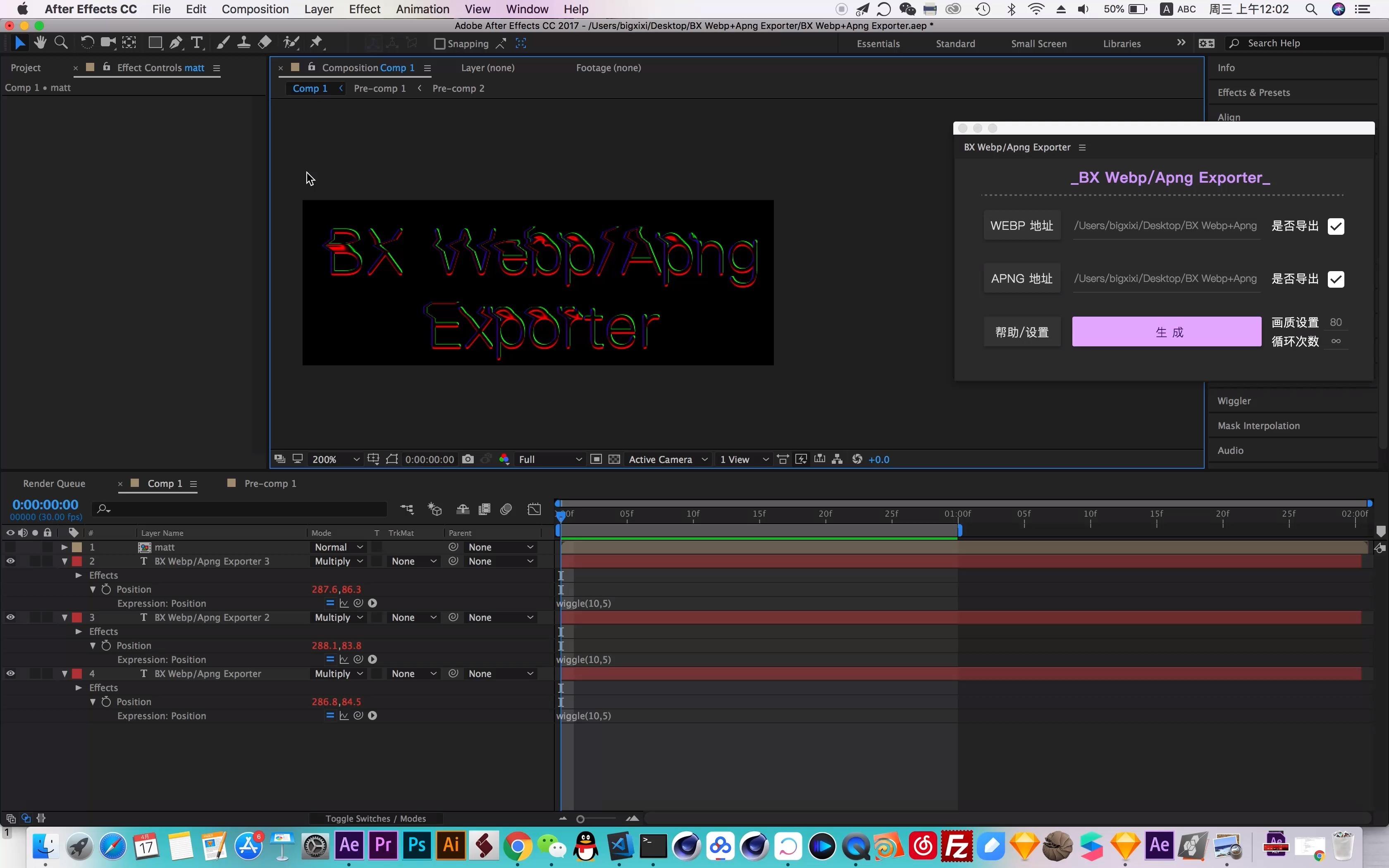Select the Puppet Pin tool

click(x=316, y=43)
